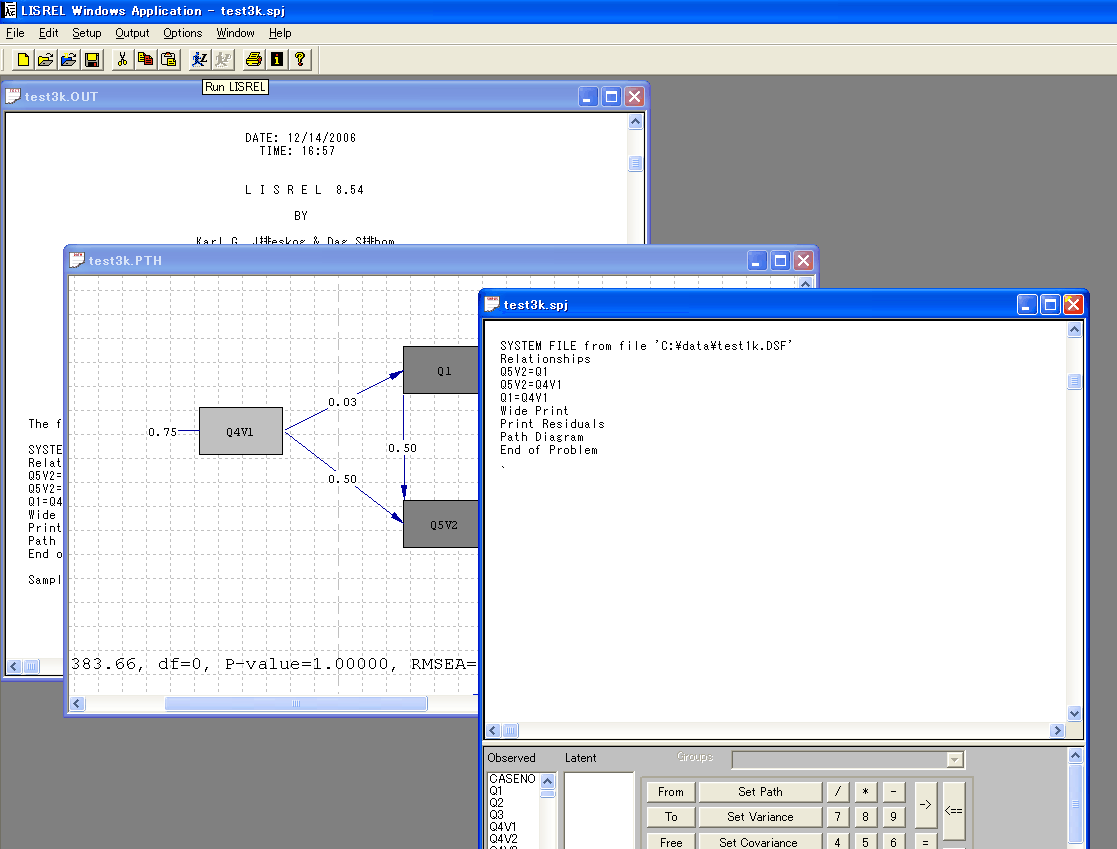Screen dimensions: 1117x849
Task: Click the Q4V1 box in the path diagram
Action: click(241, 431)
